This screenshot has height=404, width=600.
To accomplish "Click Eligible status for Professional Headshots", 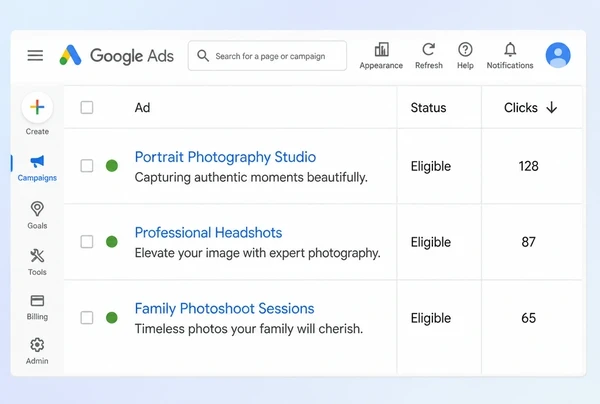I will point(431,242).
